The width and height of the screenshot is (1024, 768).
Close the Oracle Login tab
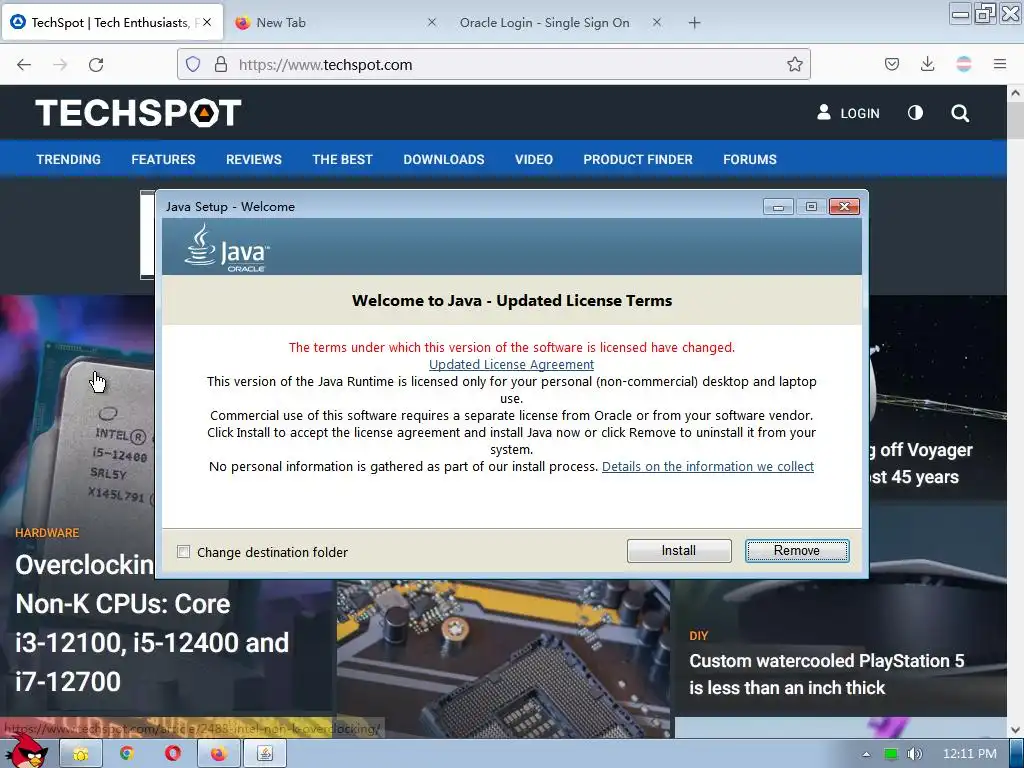pyautogui.click(x=657, y=22)
